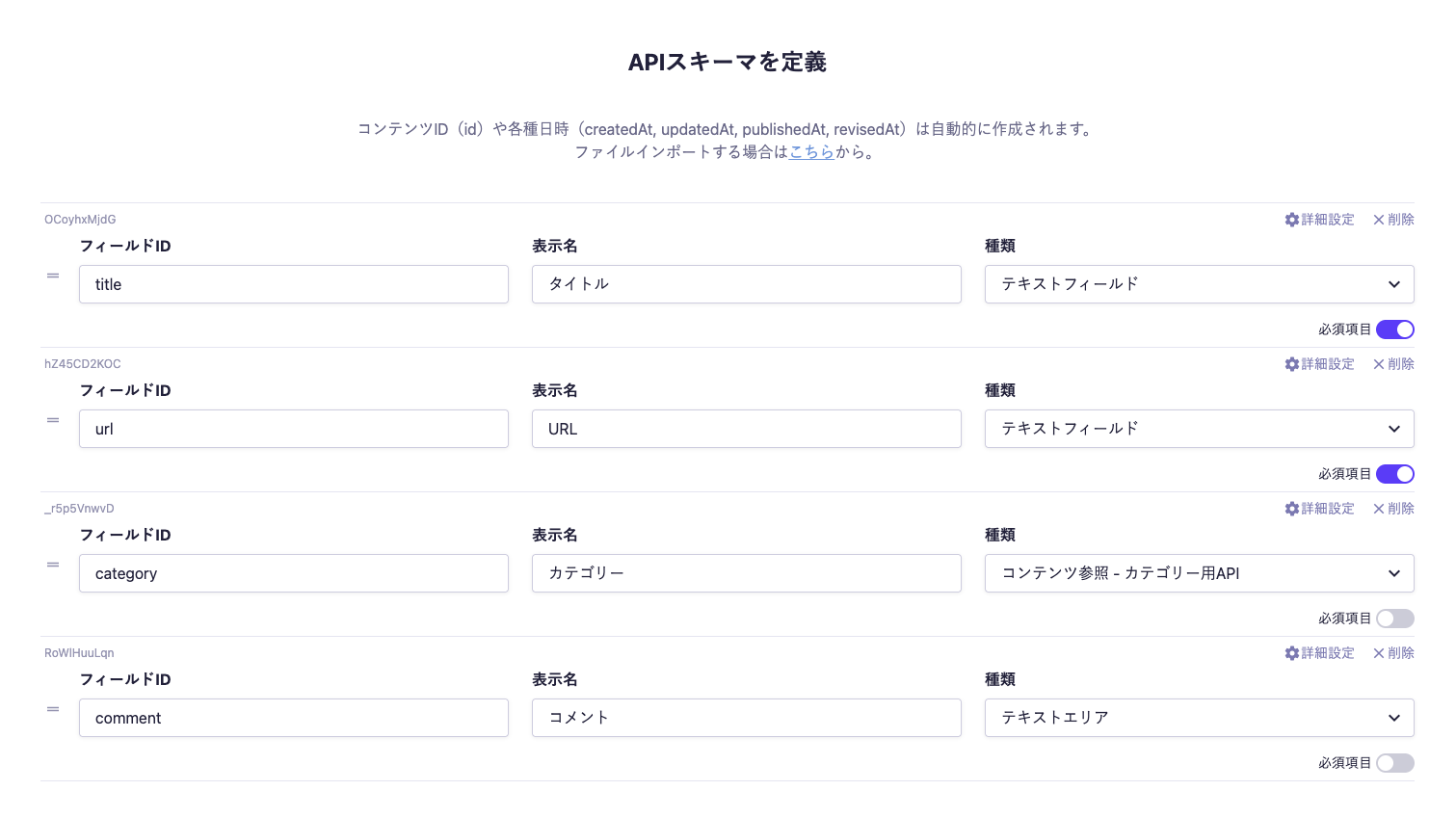Turn off 必須項目 toggle for url field

[x=1394, y=474]
